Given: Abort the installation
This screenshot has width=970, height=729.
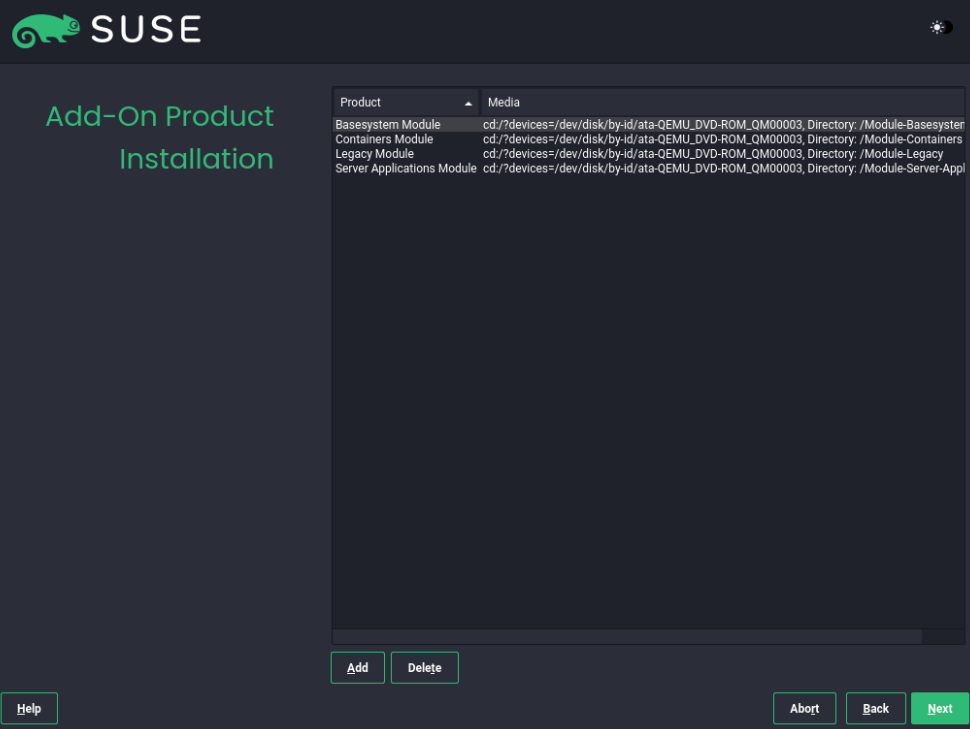Looking at the screenshot, I should click(x=804, y=709).
